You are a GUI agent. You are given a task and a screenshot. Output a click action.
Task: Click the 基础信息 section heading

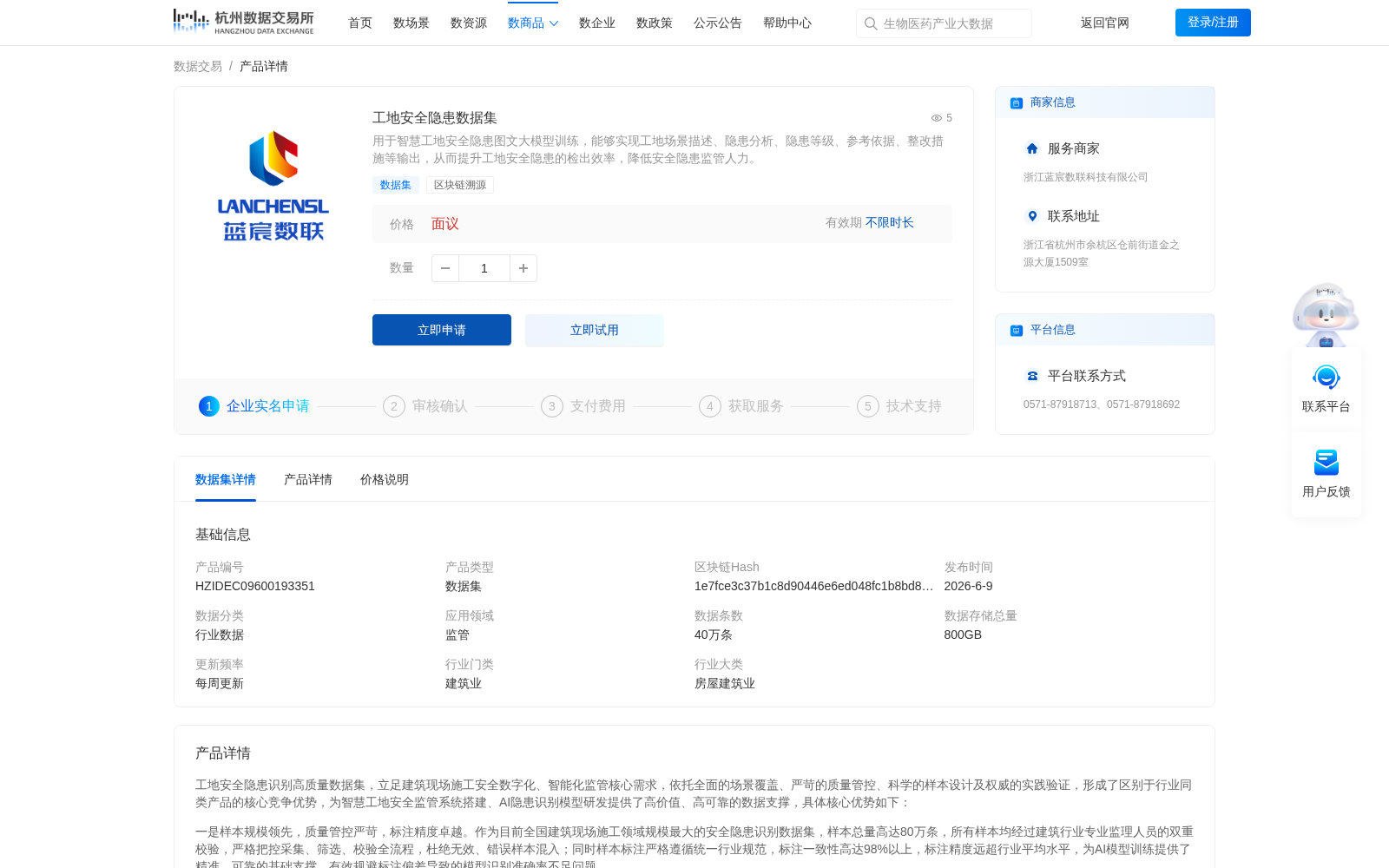223,535
